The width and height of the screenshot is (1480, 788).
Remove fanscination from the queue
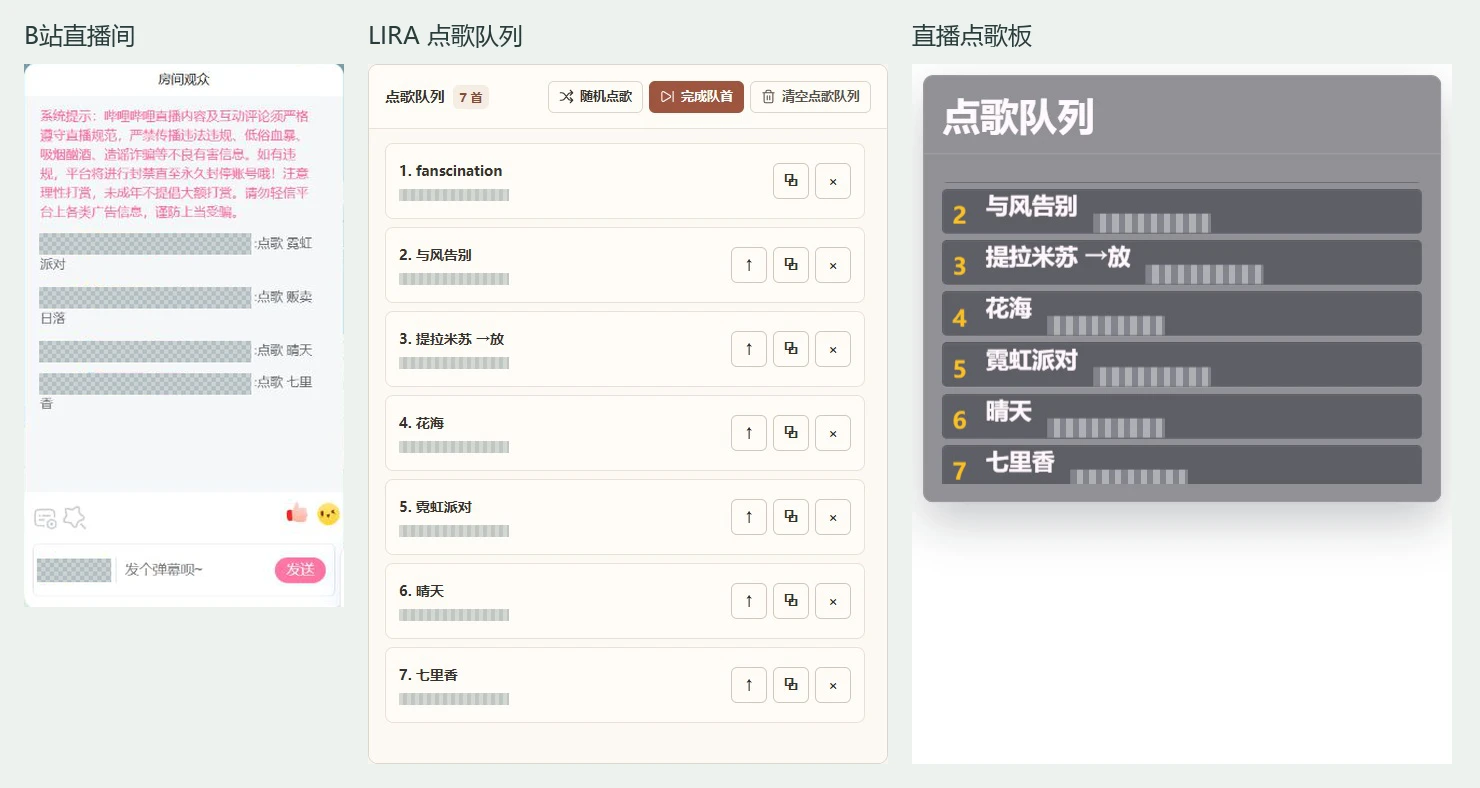coord(833,181)
